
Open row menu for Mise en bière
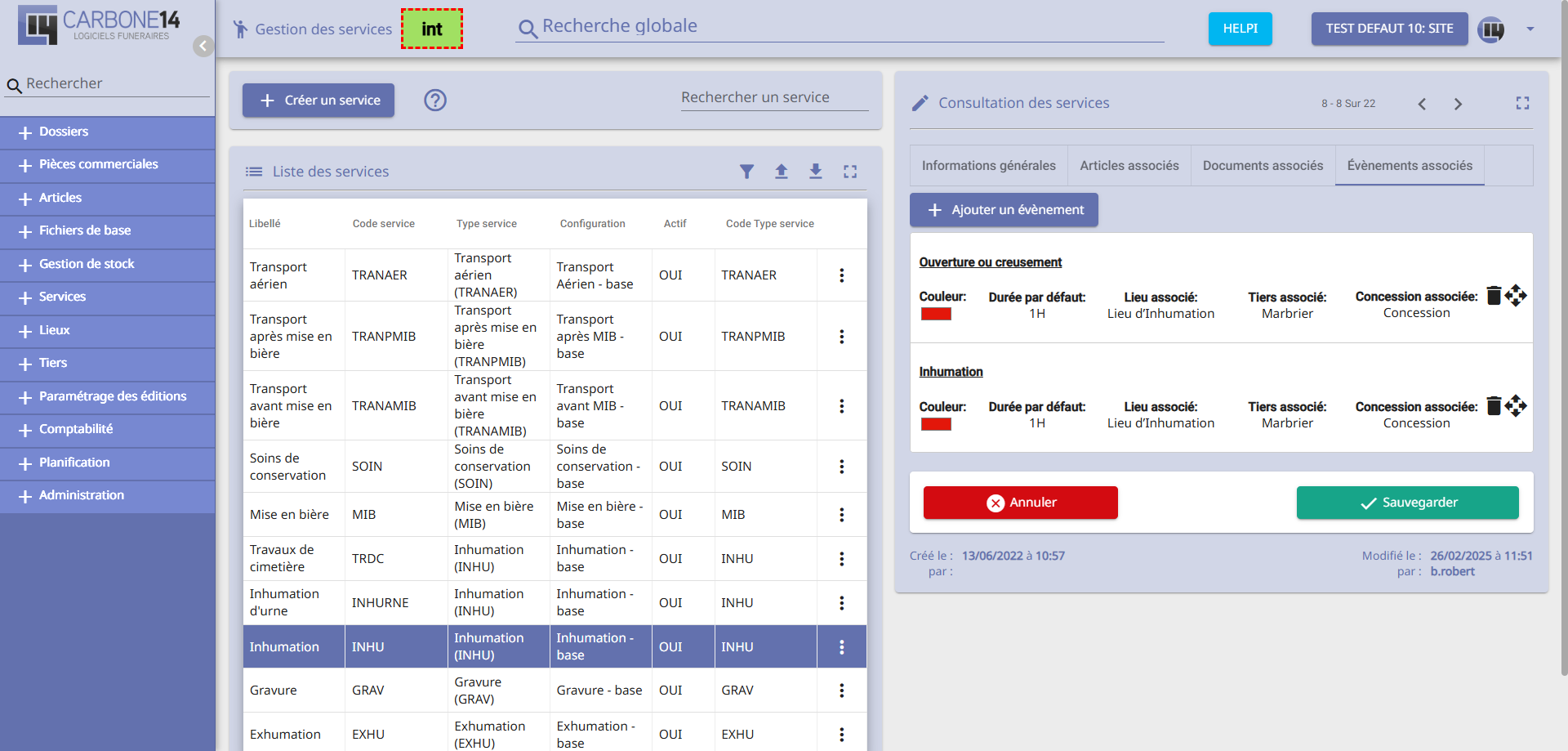coord(841,515)
